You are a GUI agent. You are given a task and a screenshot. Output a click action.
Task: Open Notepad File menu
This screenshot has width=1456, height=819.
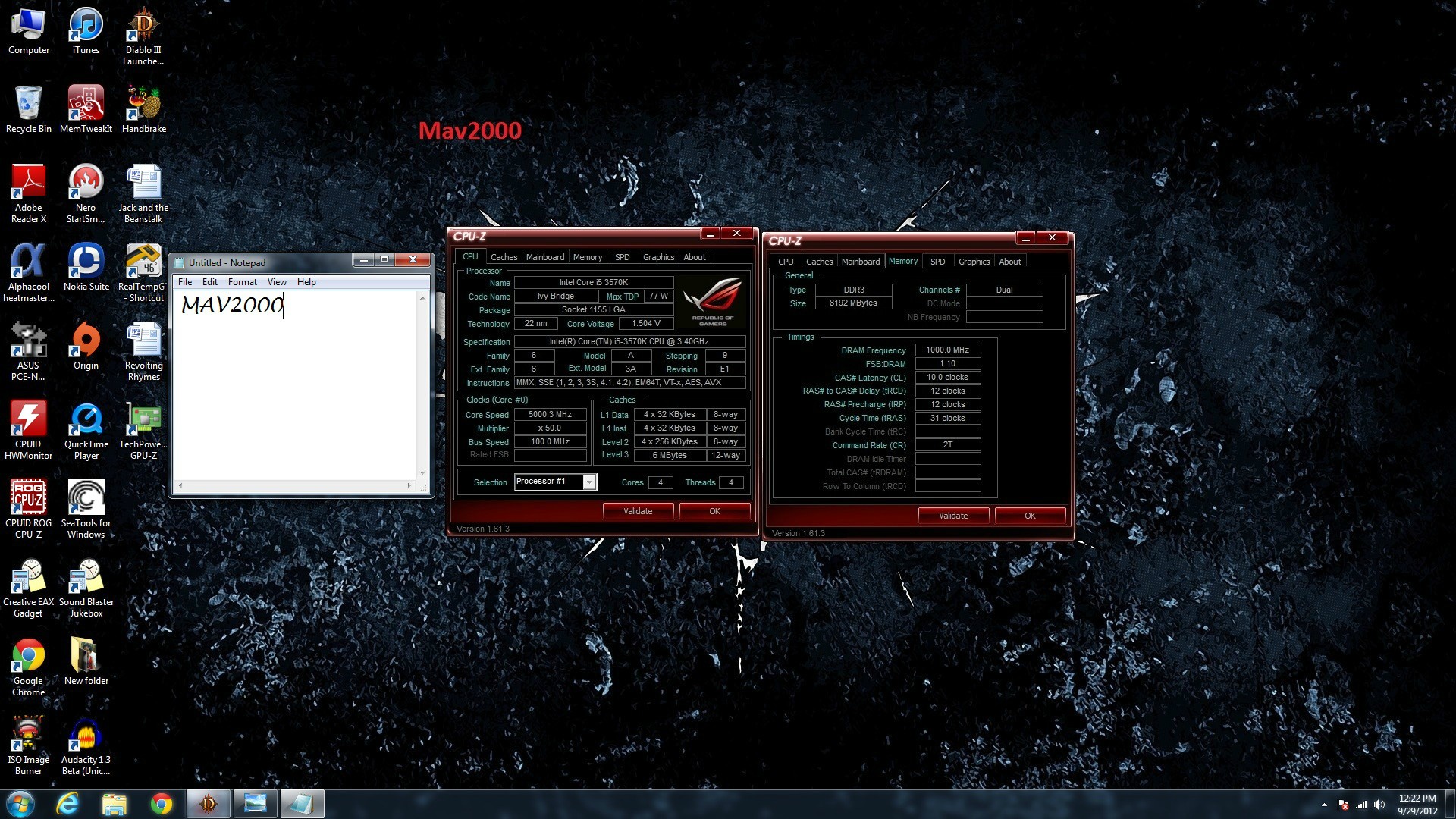tap(185, 282)
